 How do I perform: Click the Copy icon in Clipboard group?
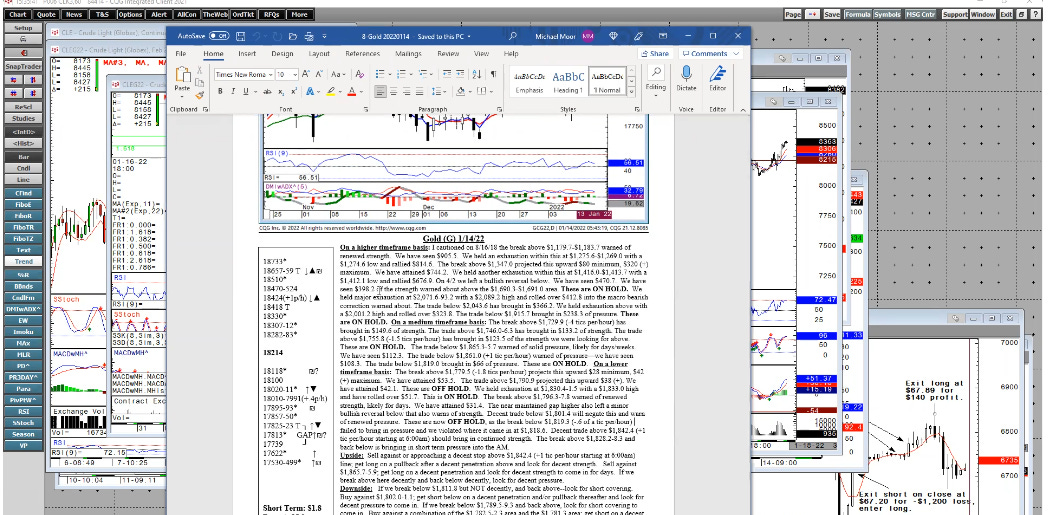point(199,83)
